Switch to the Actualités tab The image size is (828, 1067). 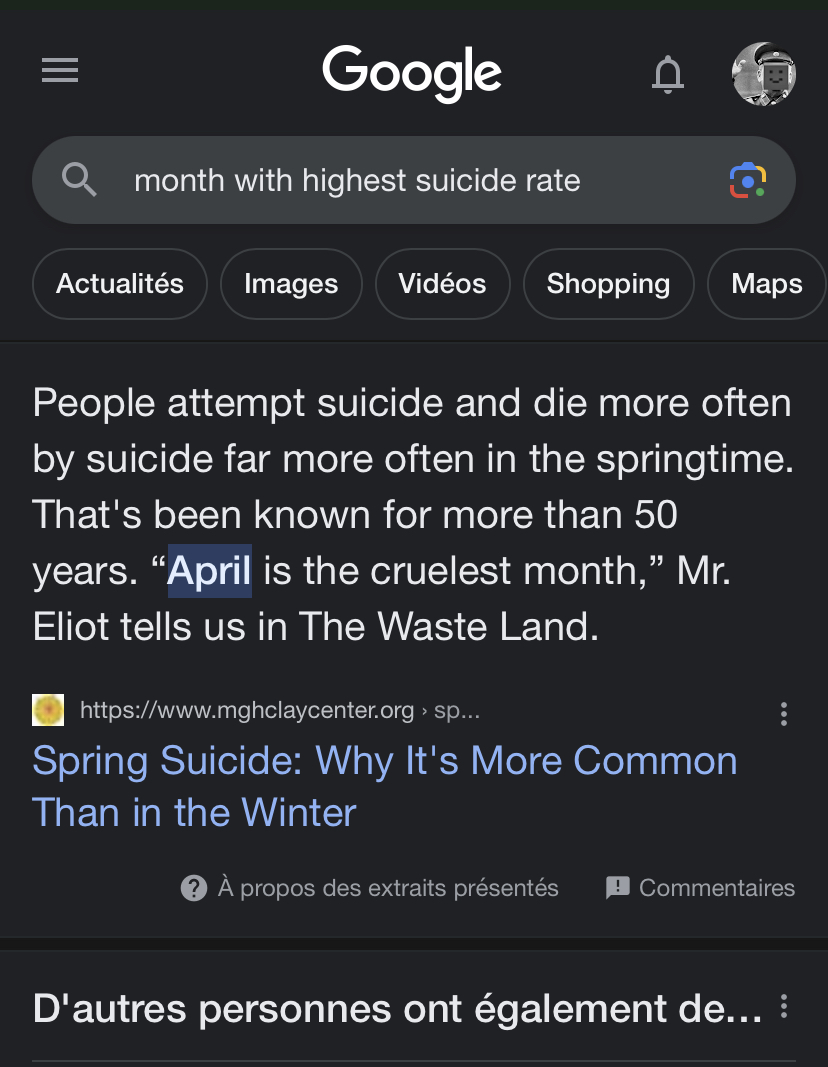click(120, 284)
